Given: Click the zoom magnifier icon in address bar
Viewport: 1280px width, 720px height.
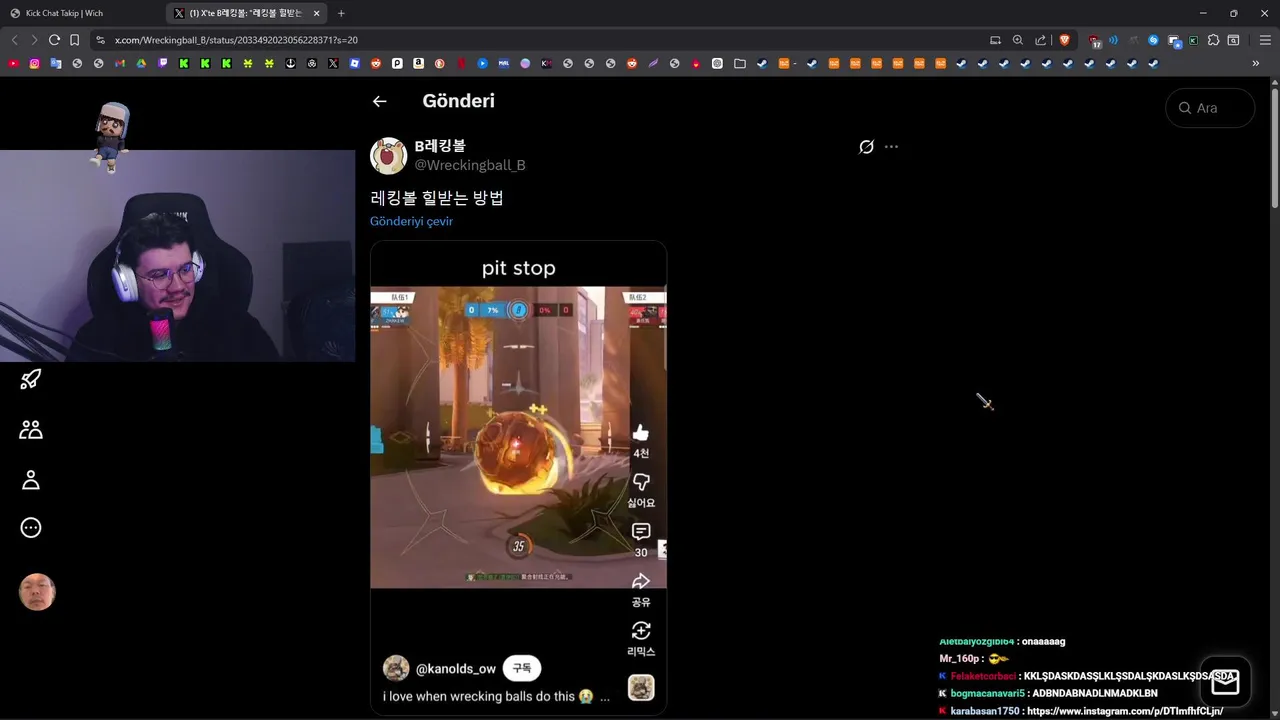Looking at the screenshot, I should (x=1018, y=40).
